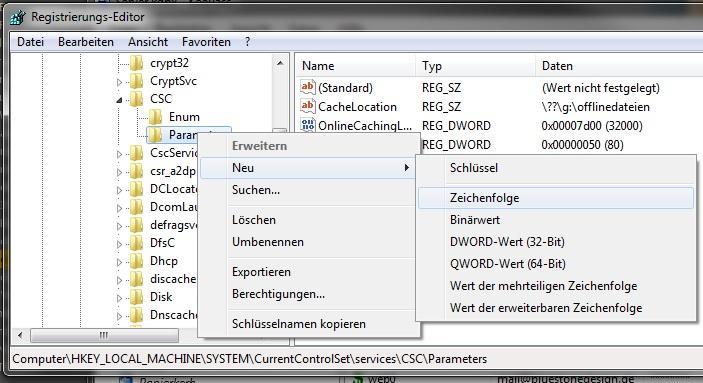Click the CacheLocation string value icon
The image size is (703, 383).
(308, 106)
